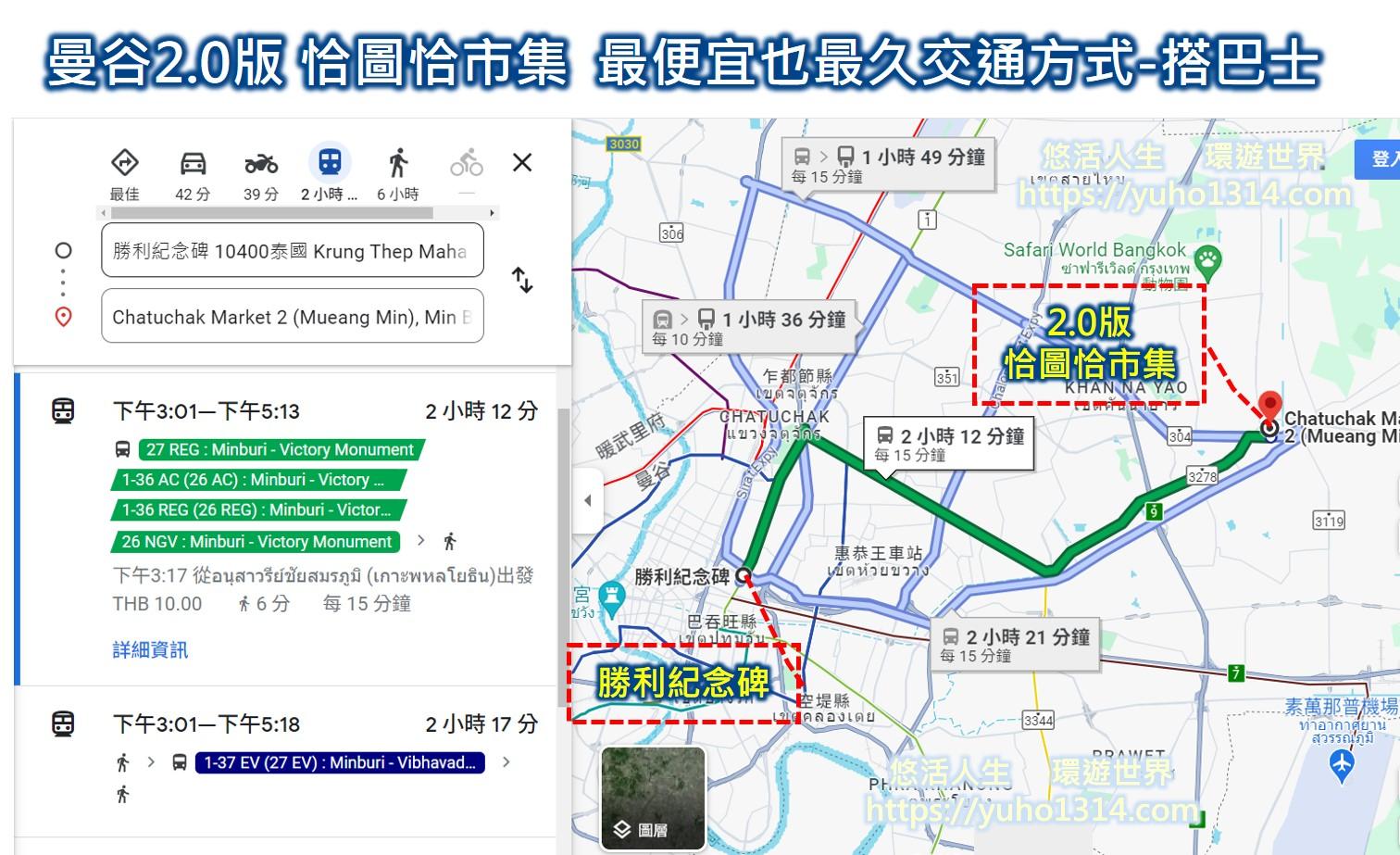
Task: Select the 2 小時 21 分鐘 route label on map
Action: (x=1015, y=645)
